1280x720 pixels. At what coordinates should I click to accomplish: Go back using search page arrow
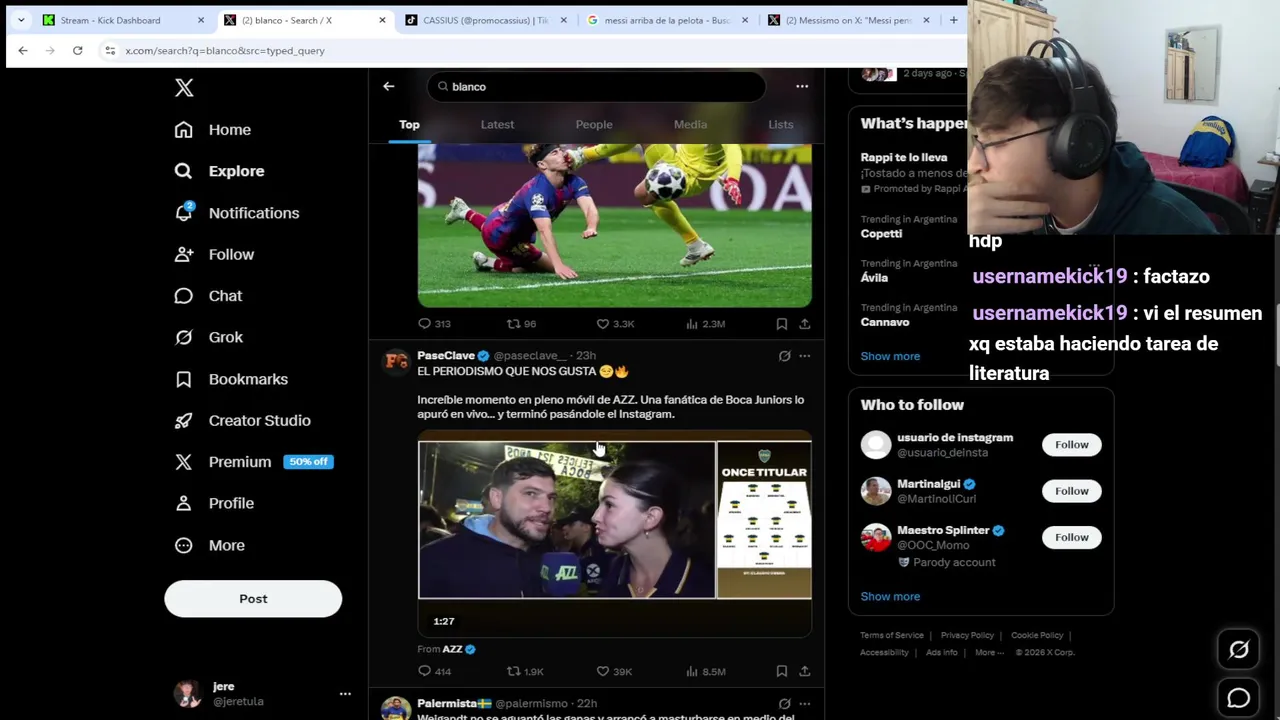(389, 86)
